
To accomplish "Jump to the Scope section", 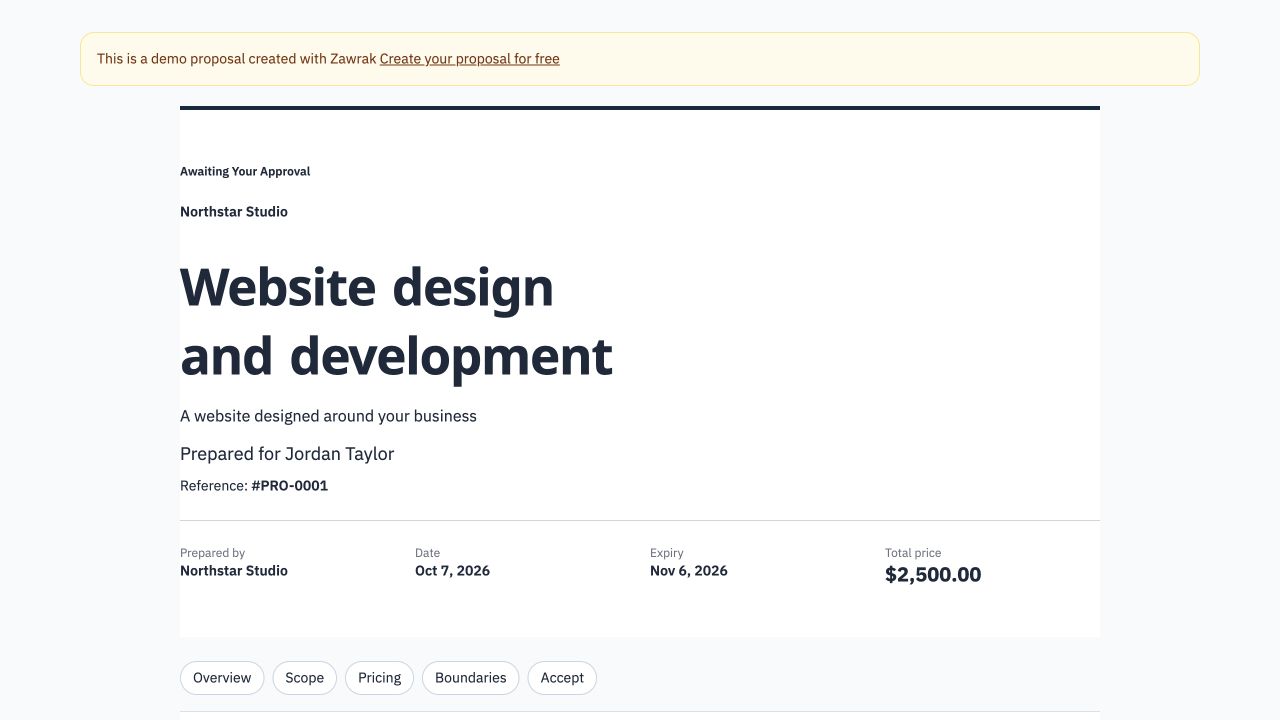I will click(304, 678).
